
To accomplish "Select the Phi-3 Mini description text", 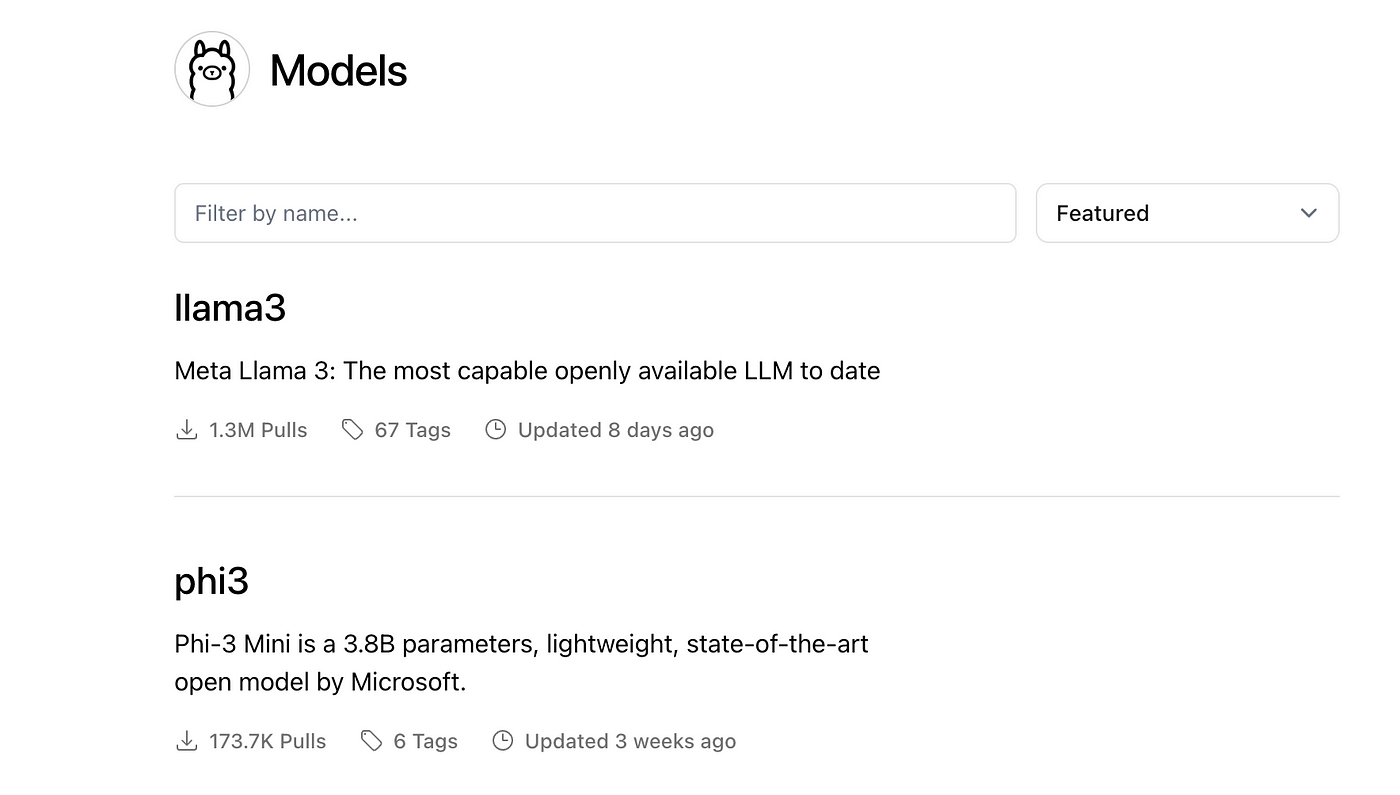I will pos(521,663).
